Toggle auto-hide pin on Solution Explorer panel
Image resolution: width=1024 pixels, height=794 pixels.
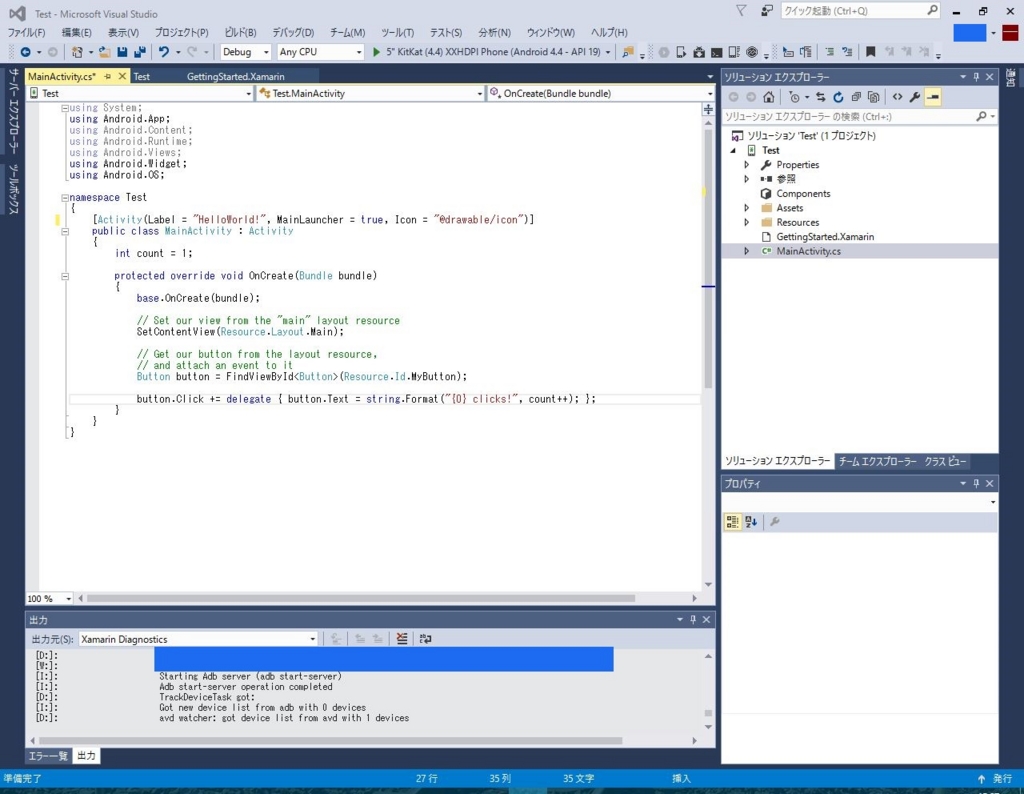click(x=976, y=77)
